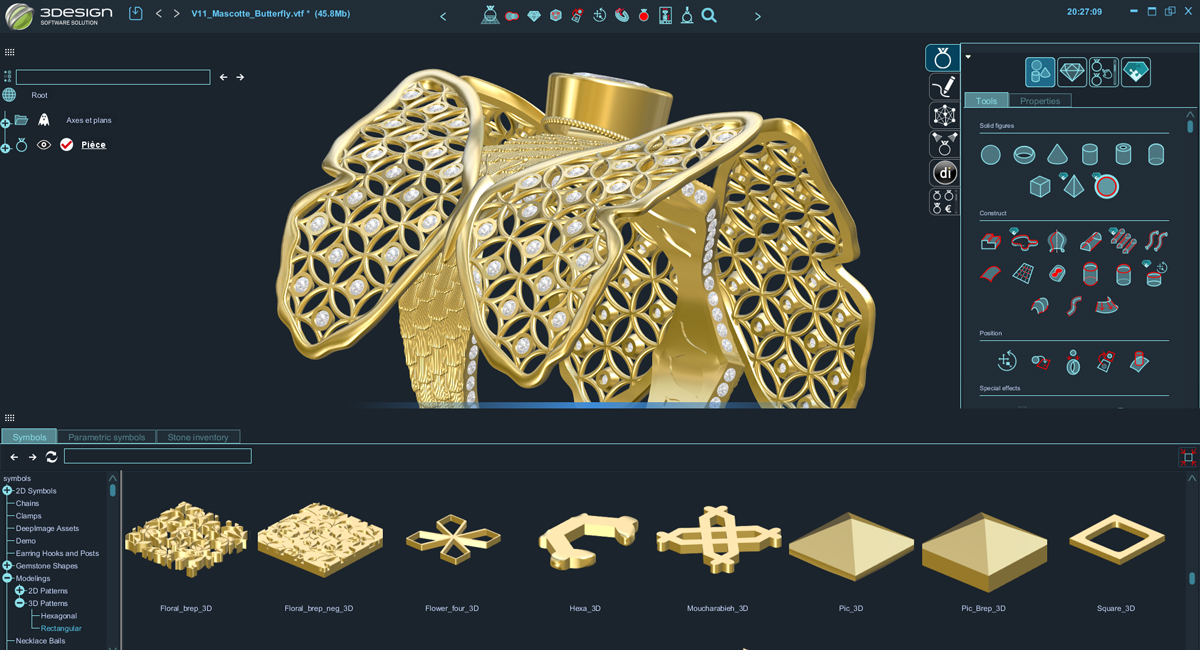Select the sphere solid figure tool

click(x=990, y=155)
